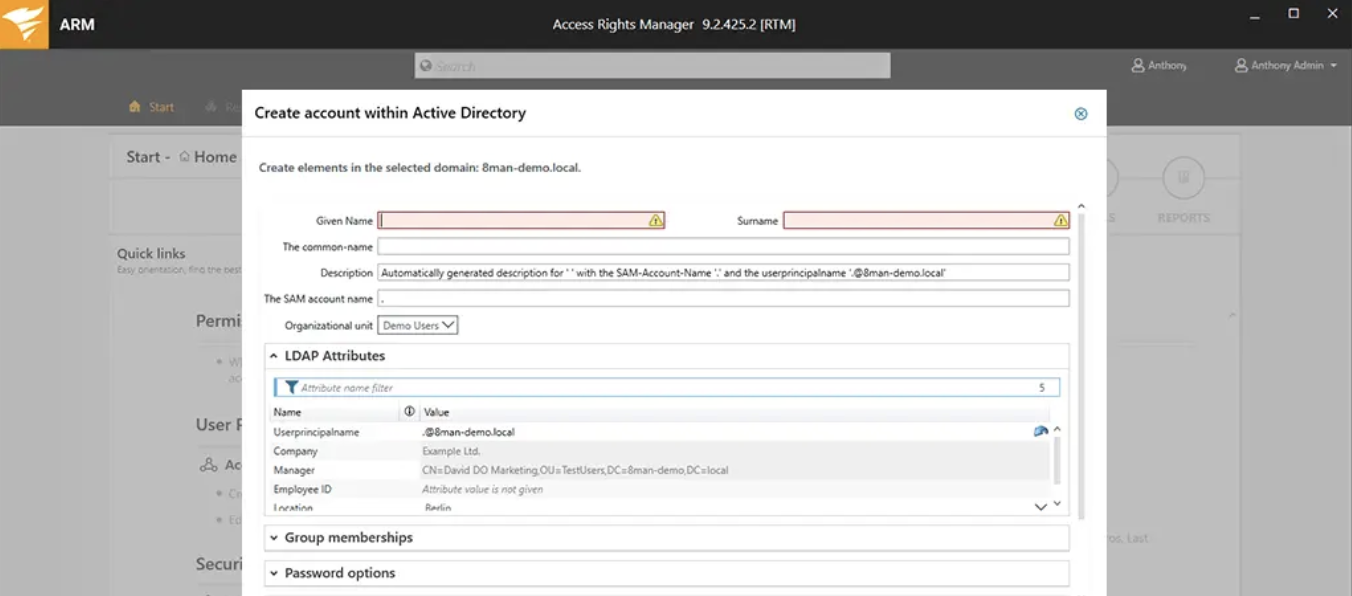Click the Reports circle icon
The width and height of the screenshot is (1352, 596).
[1183, 178]
